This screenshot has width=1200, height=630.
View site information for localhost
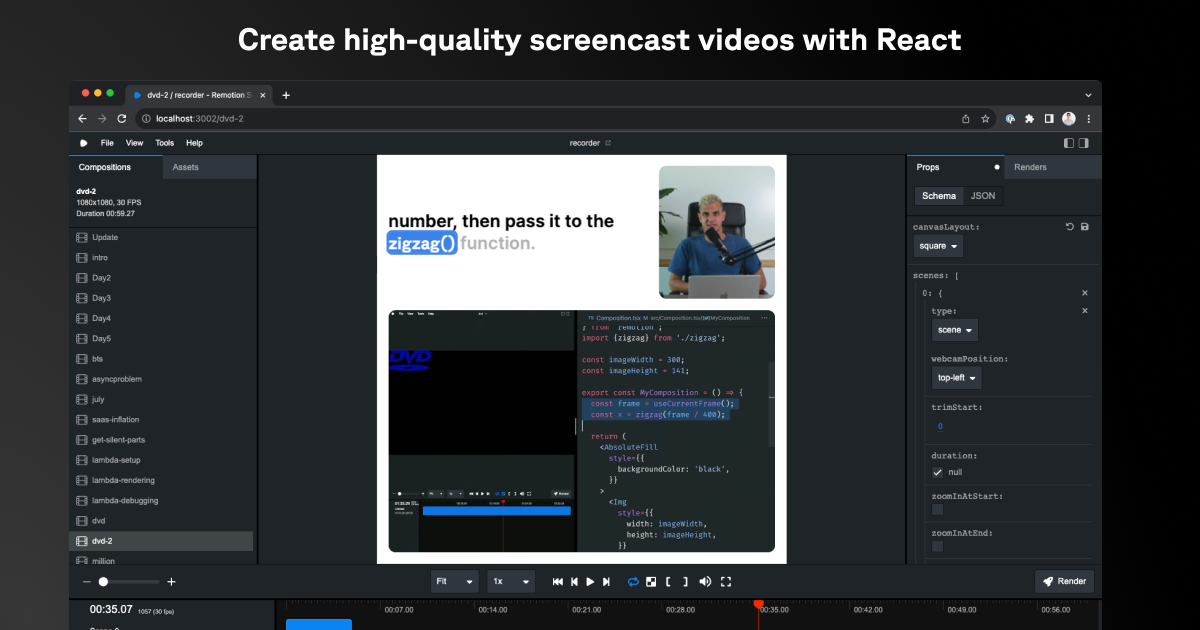coord(146,118)
